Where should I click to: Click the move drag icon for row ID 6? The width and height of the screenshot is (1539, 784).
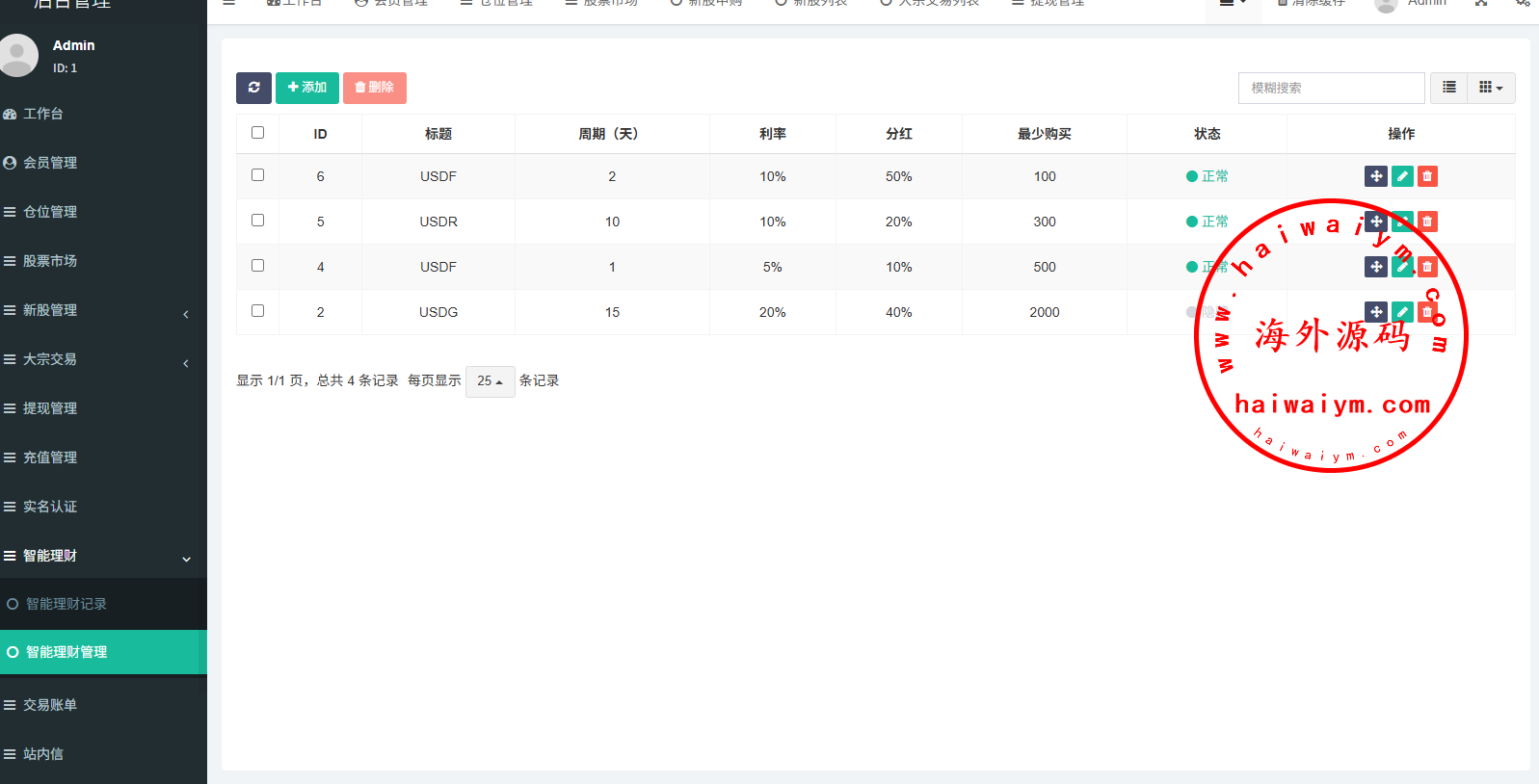point(1376,176)
